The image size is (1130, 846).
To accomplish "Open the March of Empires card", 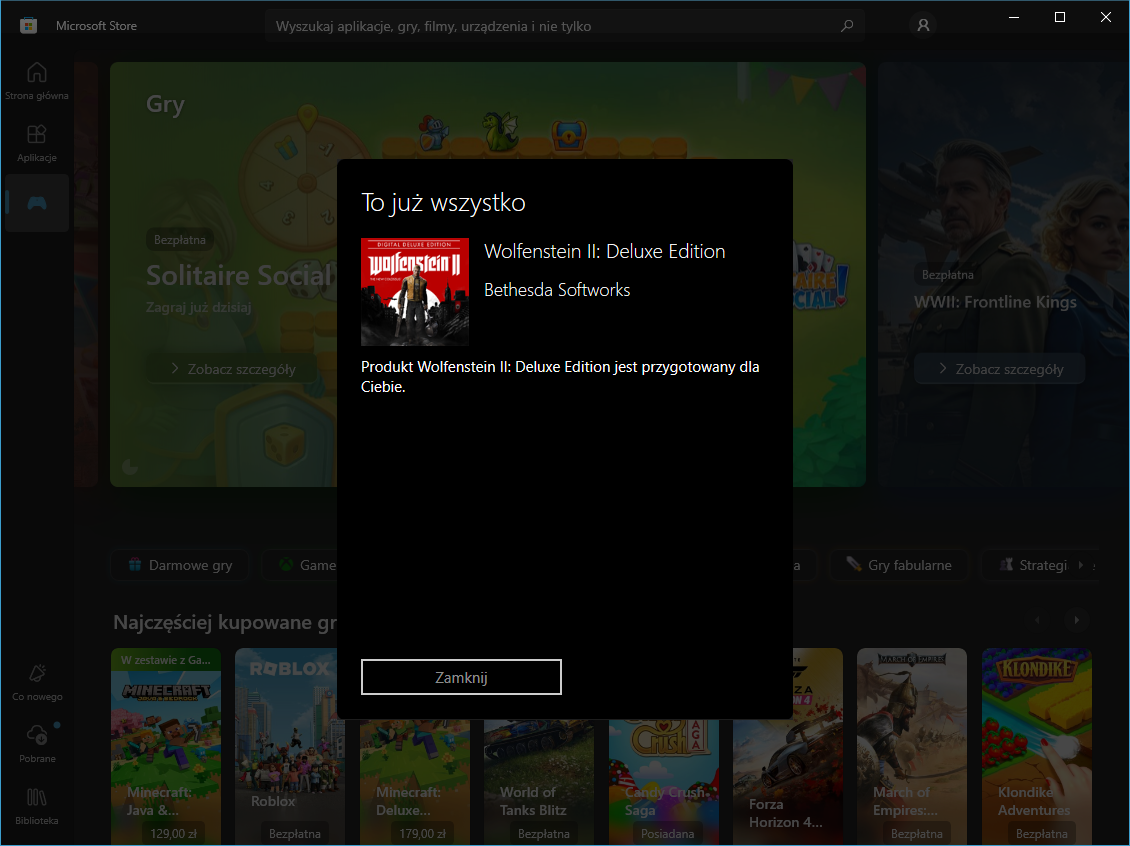I will [x=912, y=747].
